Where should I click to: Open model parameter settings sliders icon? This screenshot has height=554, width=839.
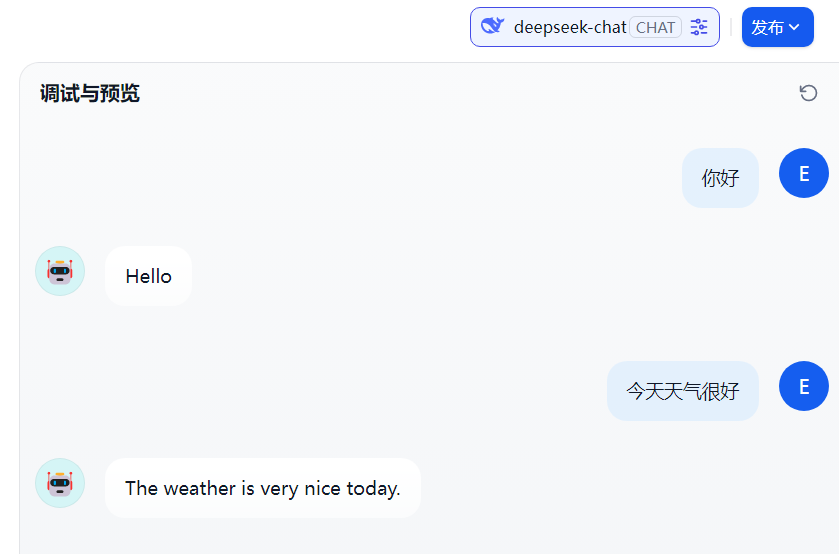699,27
